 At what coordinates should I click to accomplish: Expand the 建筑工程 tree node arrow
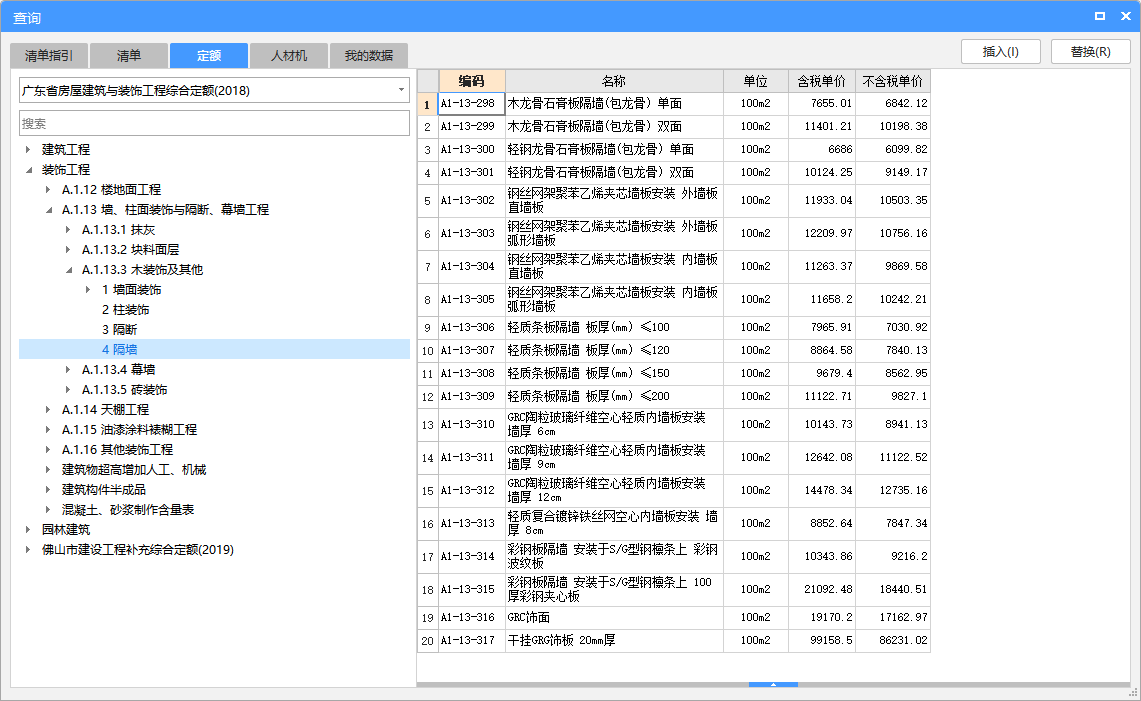point(28,149)
